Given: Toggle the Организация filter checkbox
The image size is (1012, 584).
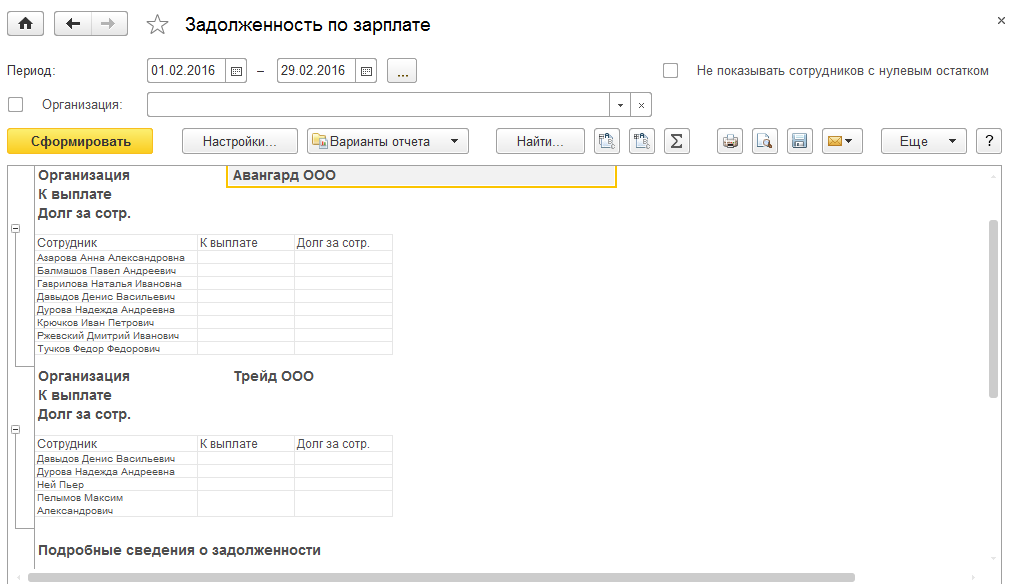Looking at the screenshot, I should pos(15,105).
